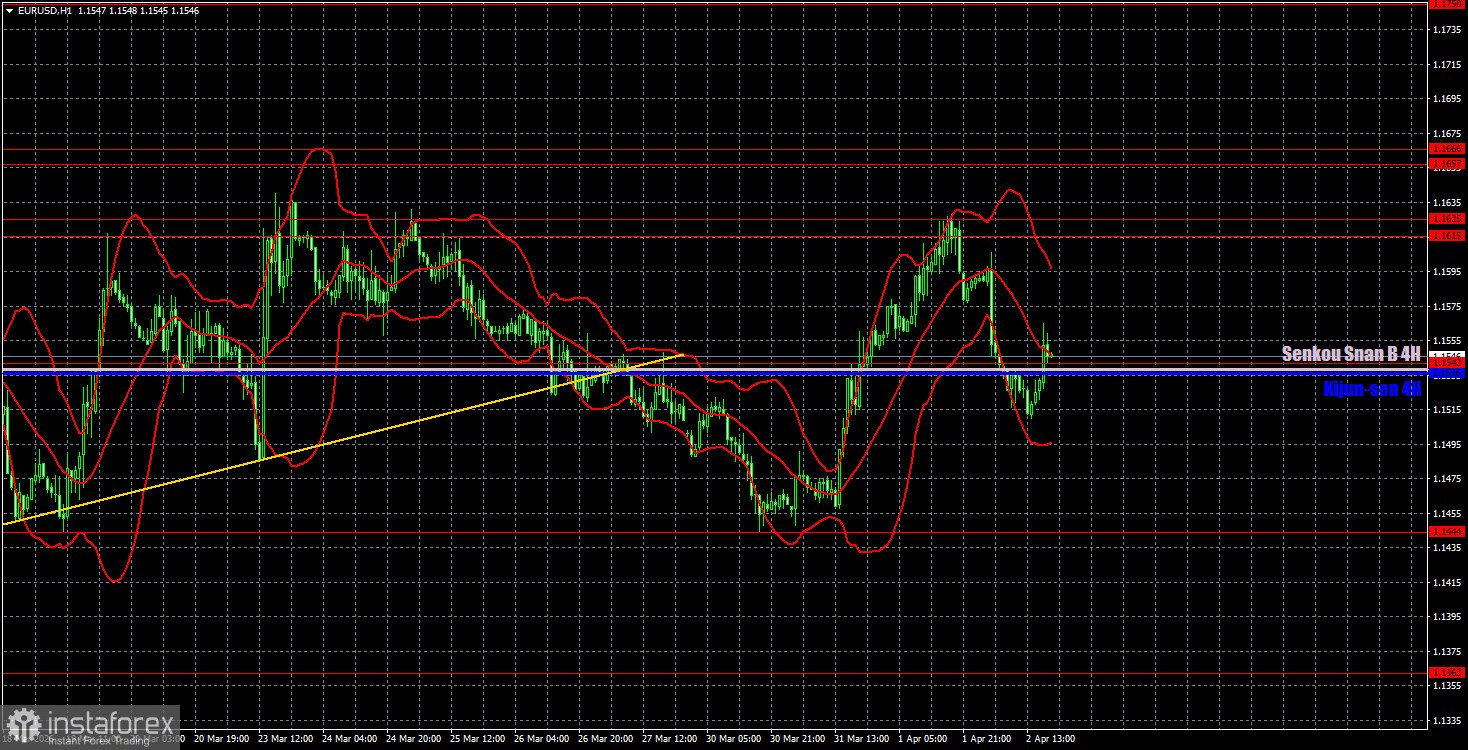Click the 24 Mar 20:00 time label
The image size is (1468, 750).
pyautogui.click(x=413, y=739)
